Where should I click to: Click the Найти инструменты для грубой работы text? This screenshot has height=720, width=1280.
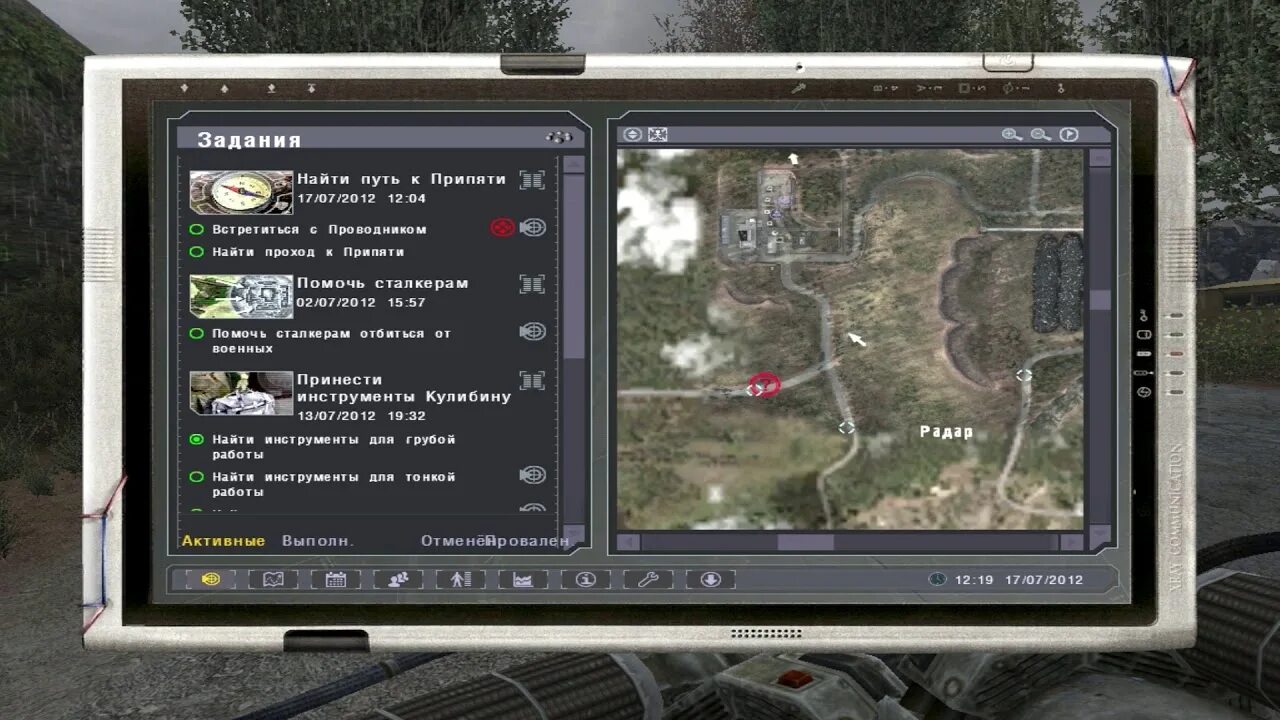(334, 447)
